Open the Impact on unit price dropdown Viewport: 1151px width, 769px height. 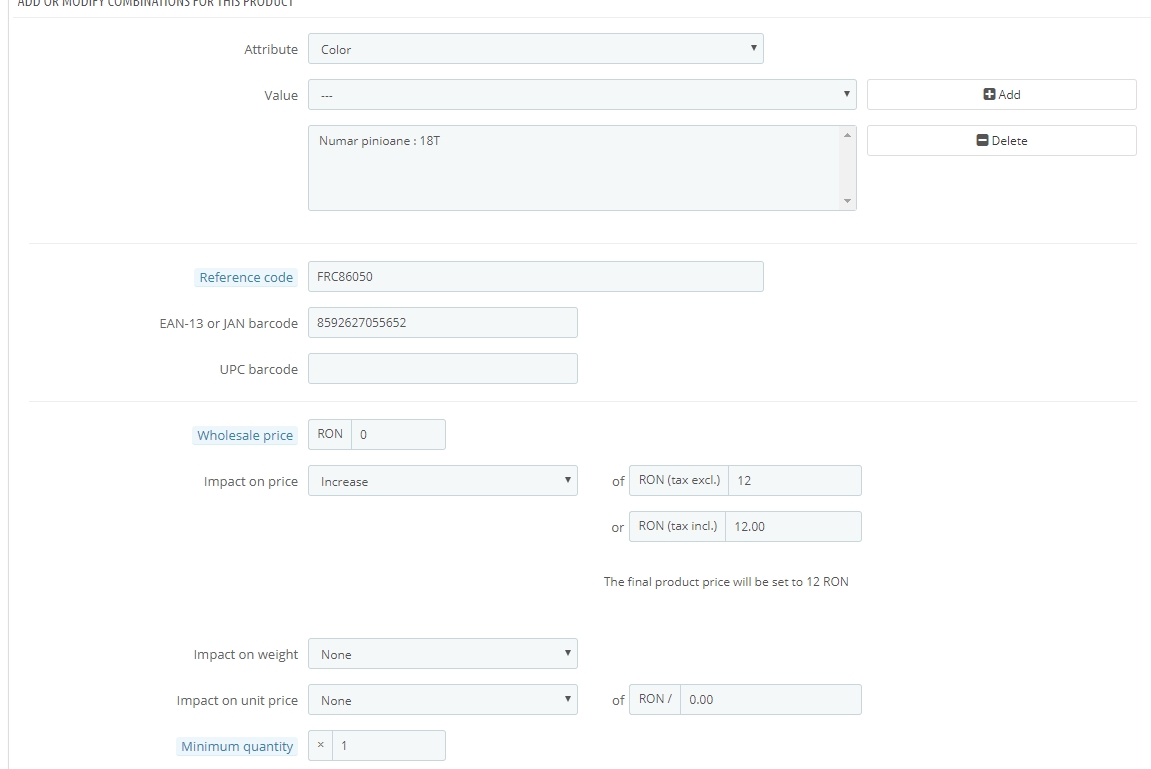tap(442, 701)
